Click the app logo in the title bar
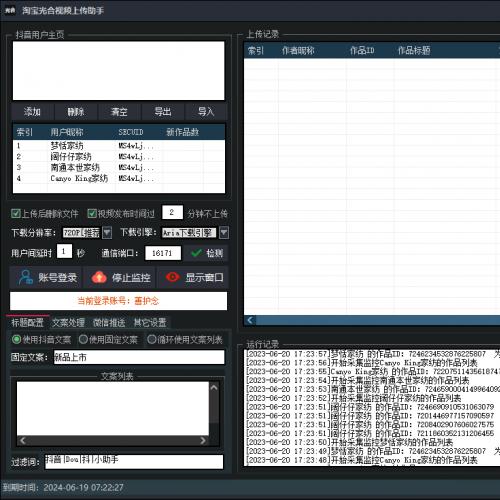The image size is (500, 500). point(10,11)
